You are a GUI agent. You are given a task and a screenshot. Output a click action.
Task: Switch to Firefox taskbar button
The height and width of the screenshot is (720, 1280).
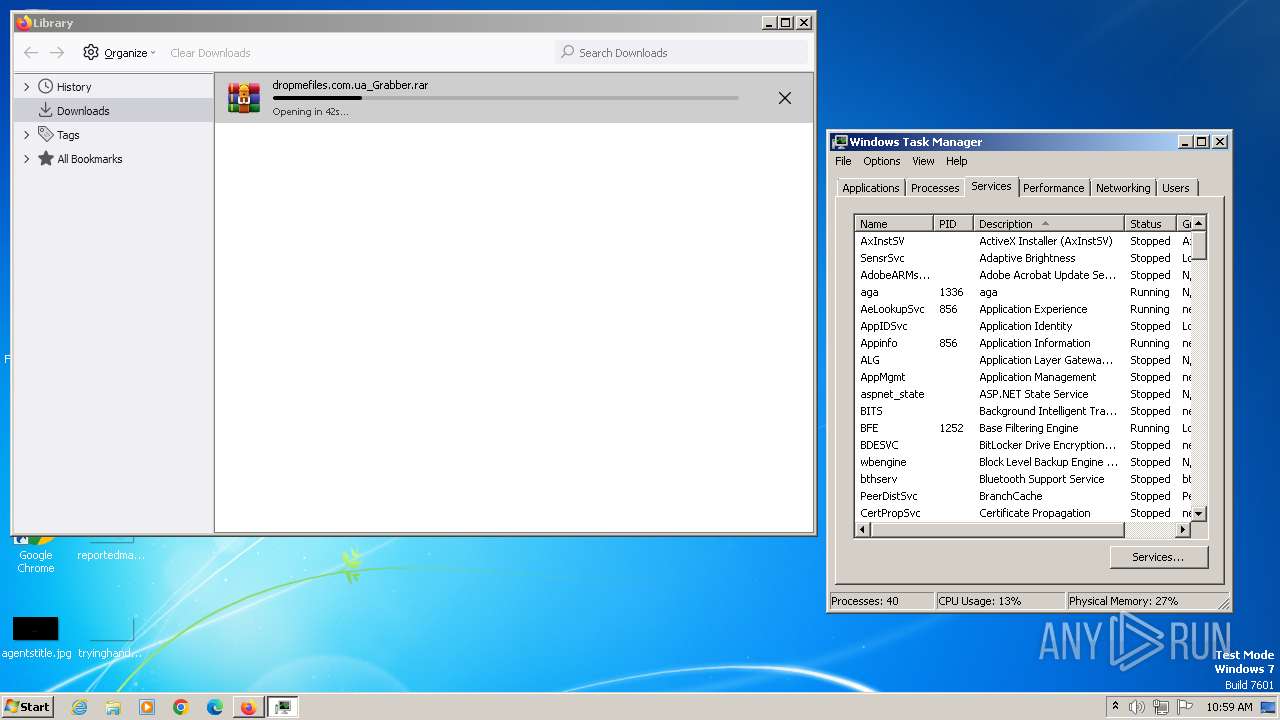[248, 707]
